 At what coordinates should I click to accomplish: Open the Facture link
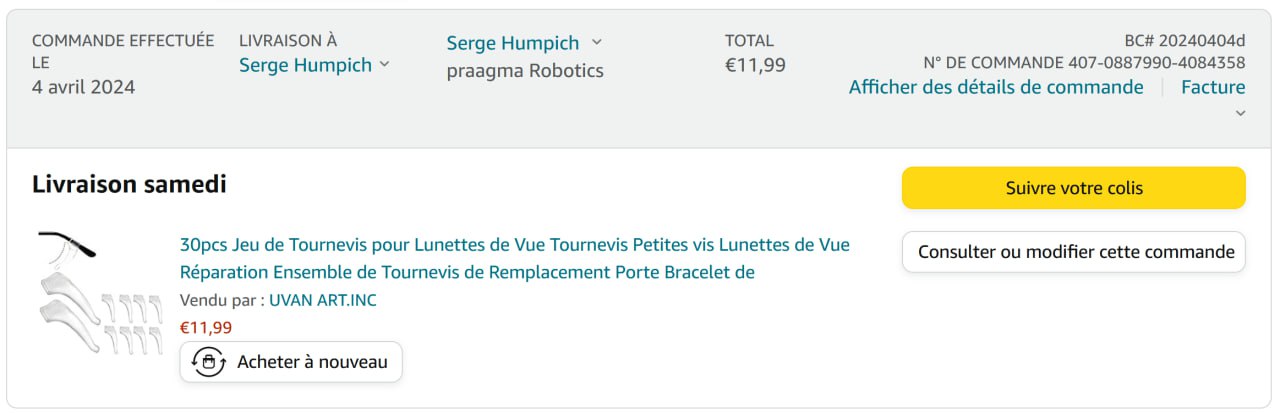point(1213,87)
